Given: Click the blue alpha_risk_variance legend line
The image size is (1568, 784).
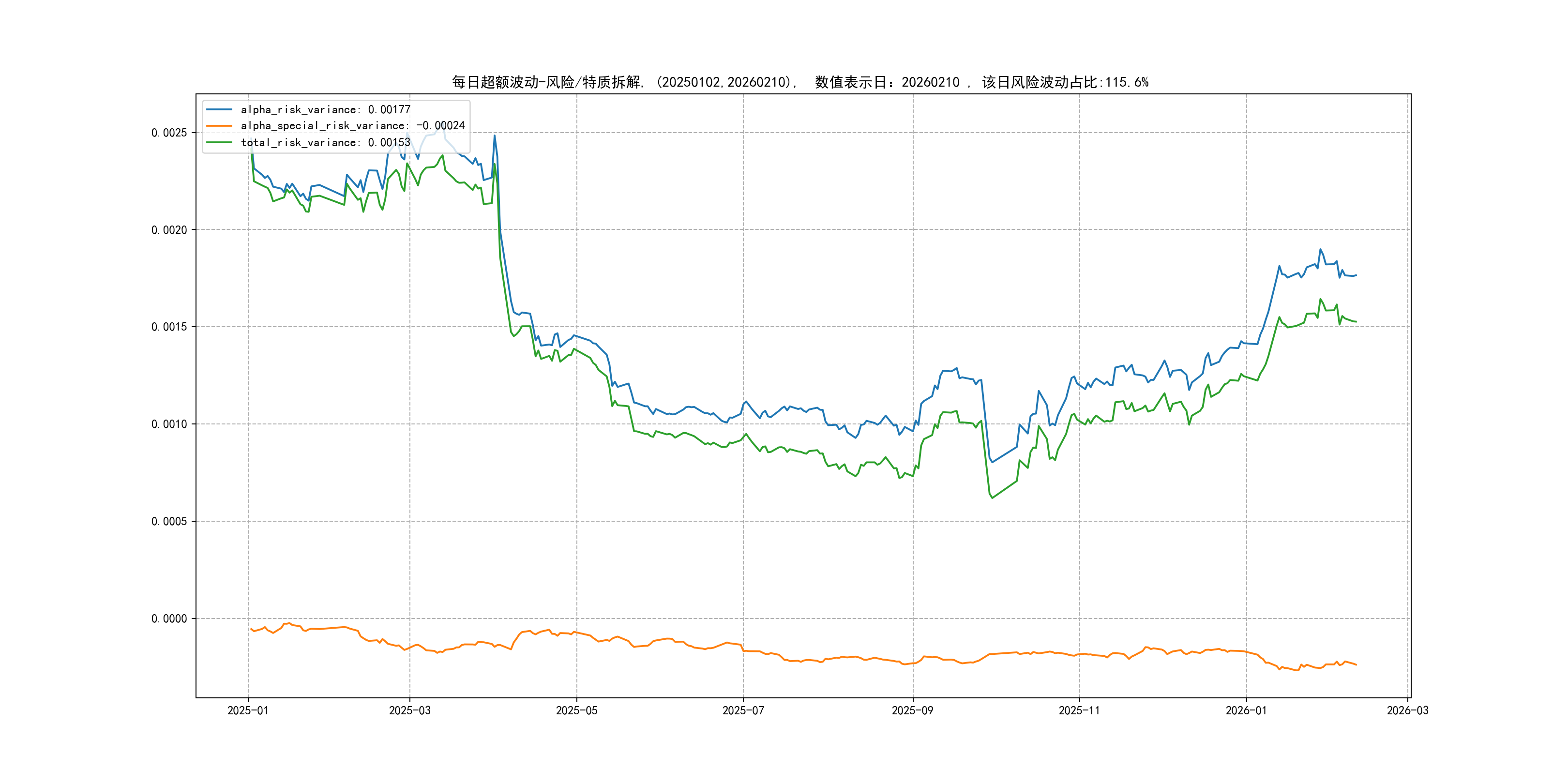Looking at the screenshot, I should 219,109.
